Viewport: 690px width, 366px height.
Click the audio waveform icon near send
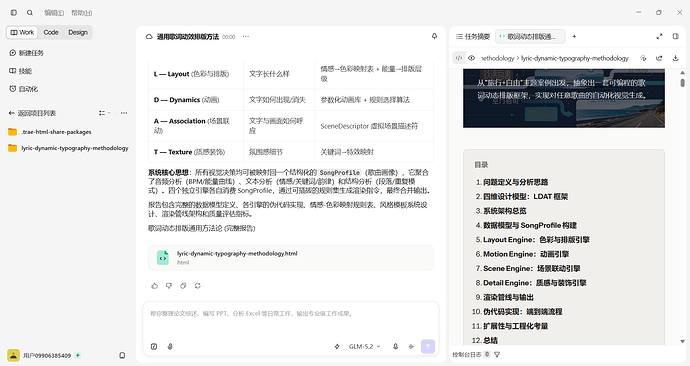click(411, 347)
